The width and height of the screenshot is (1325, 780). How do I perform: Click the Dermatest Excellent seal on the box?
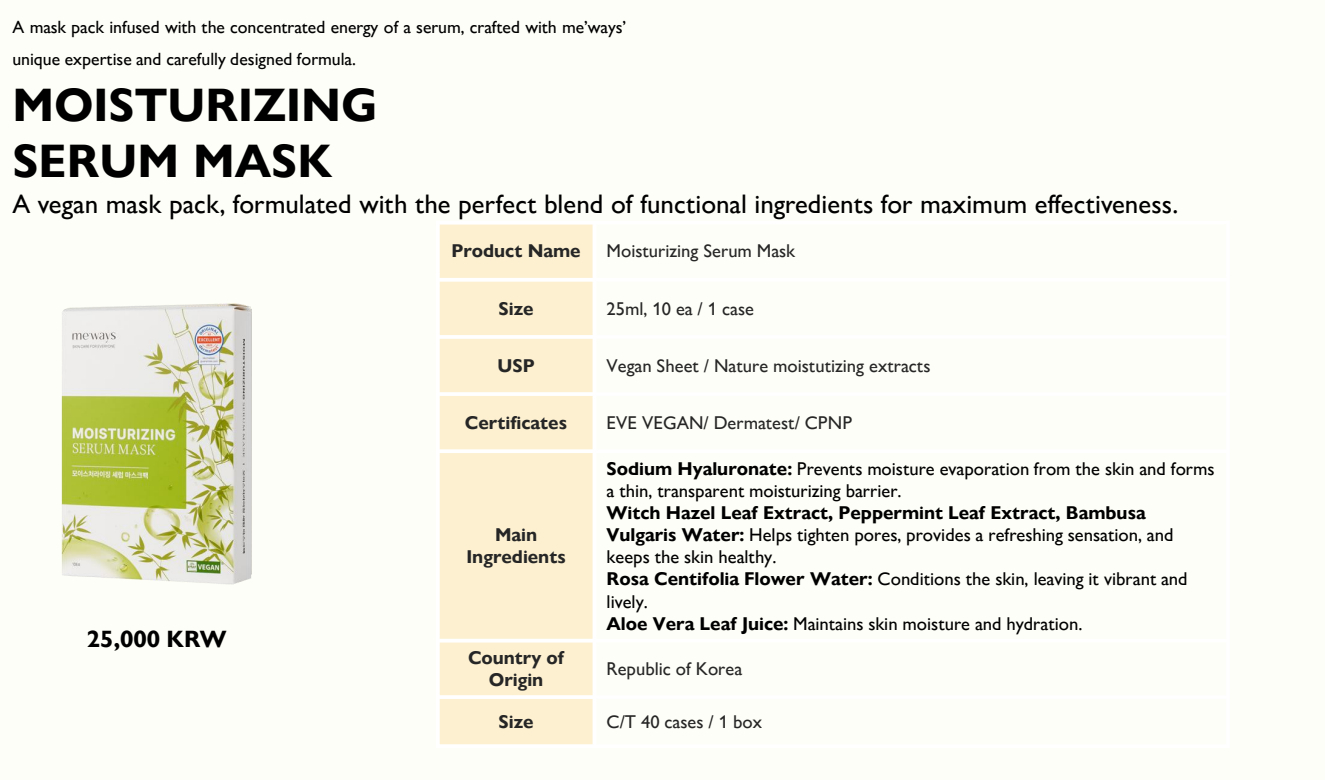tap(209, 342)
